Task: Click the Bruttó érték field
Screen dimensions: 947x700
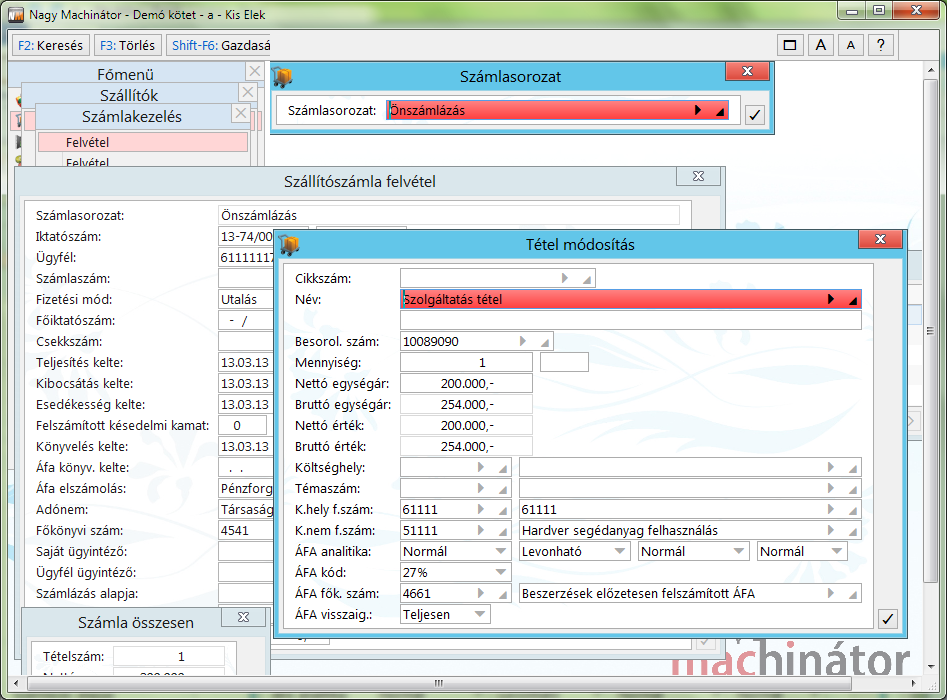Action: [x=466, y=446]
